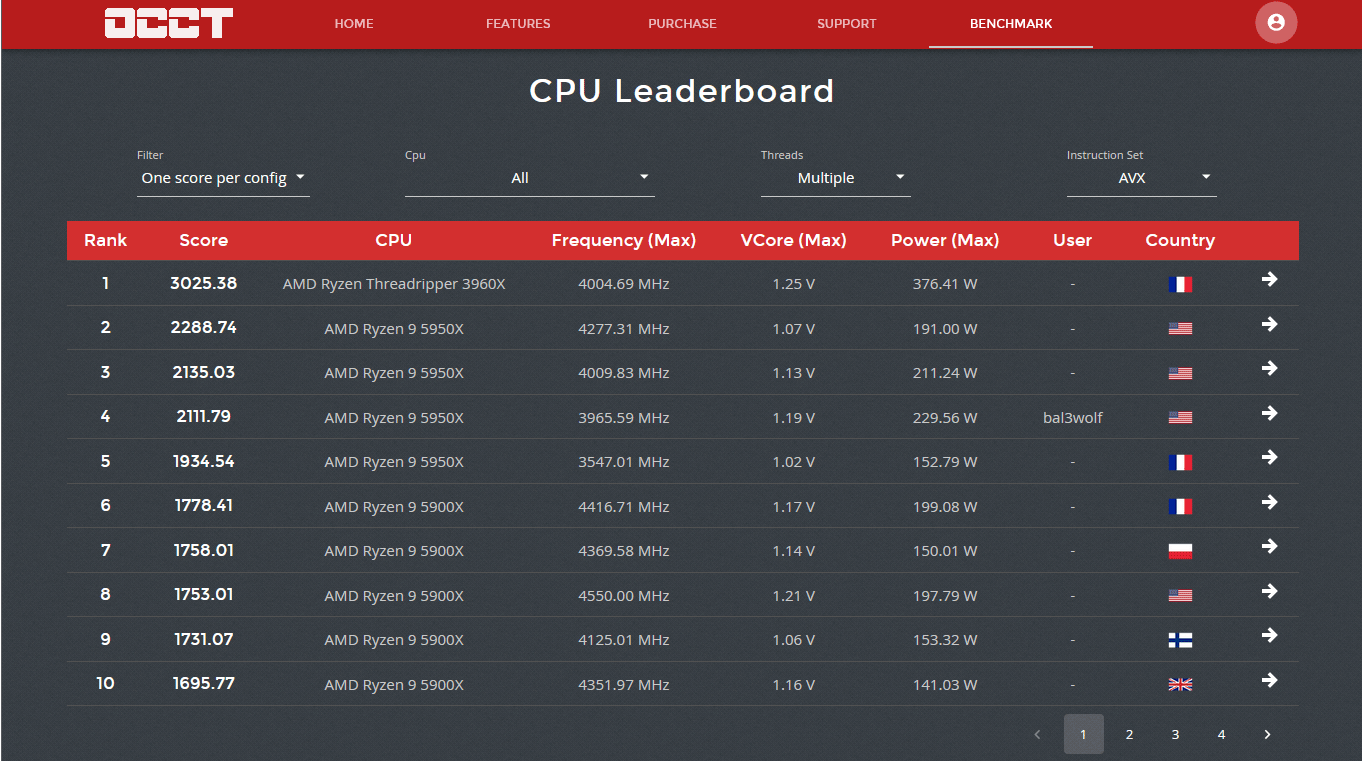This screenshot has height=761, width=1363.
Task: Select the Benchmark nav tab
Action: coord(1011,24)
